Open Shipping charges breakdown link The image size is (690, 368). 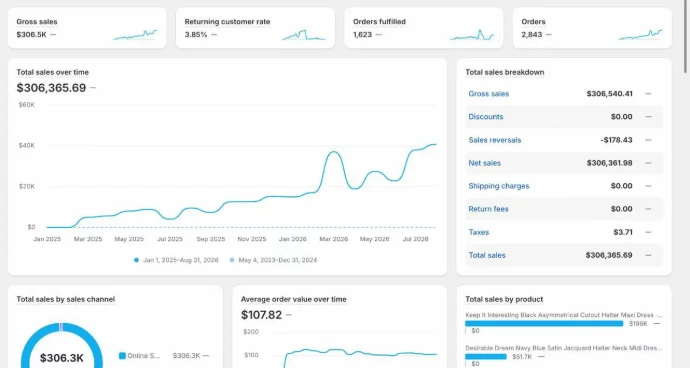pyautogui.click(x=499, y=186)
